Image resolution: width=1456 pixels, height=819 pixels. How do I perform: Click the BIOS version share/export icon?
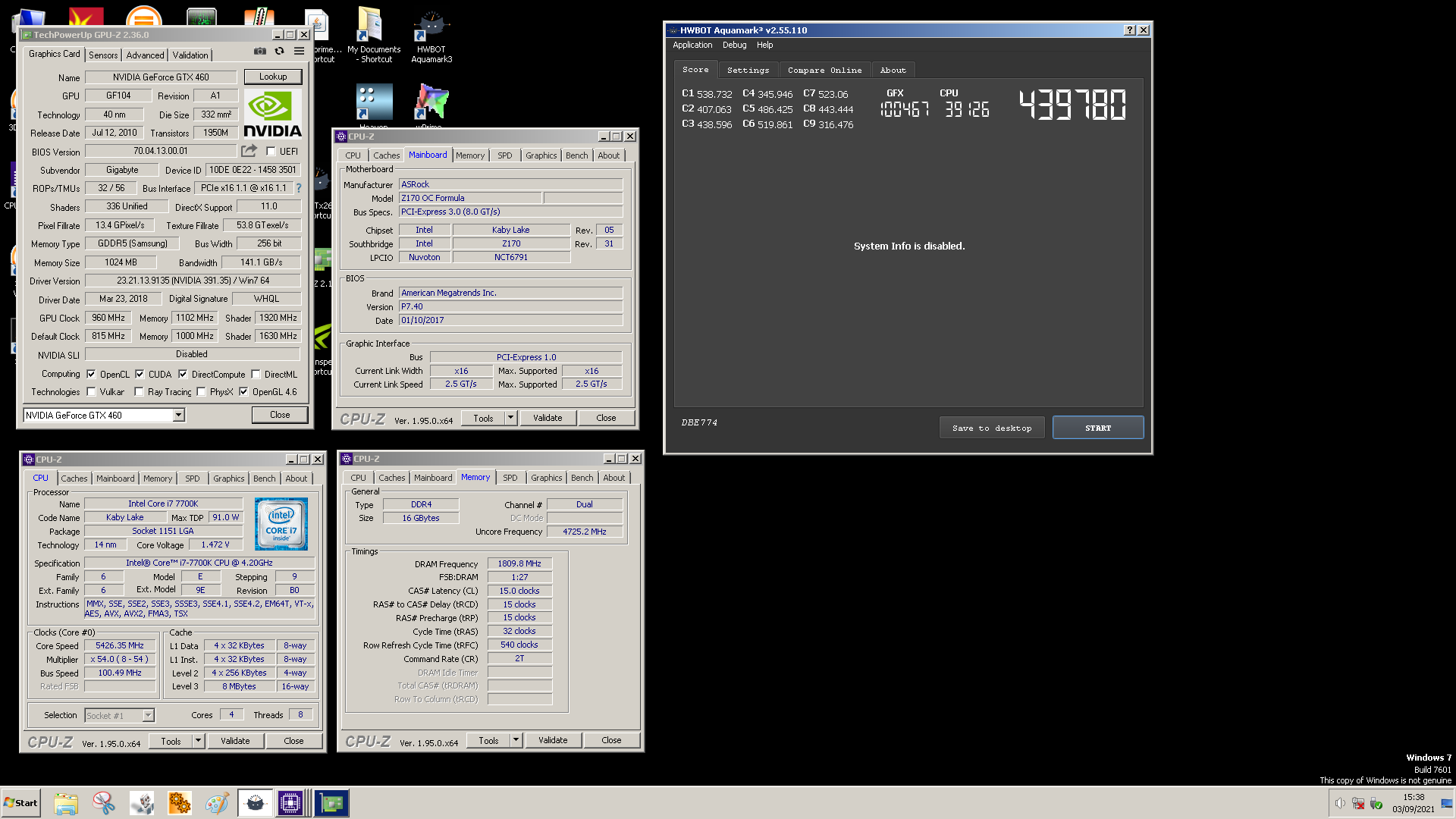point(249,151)
